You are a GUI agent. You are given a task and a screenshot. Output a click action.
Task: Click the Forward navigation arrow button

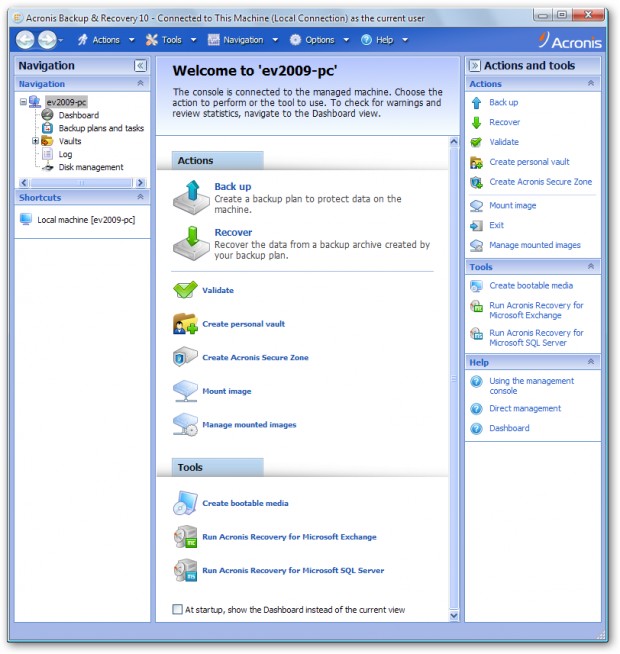(47, 40)
